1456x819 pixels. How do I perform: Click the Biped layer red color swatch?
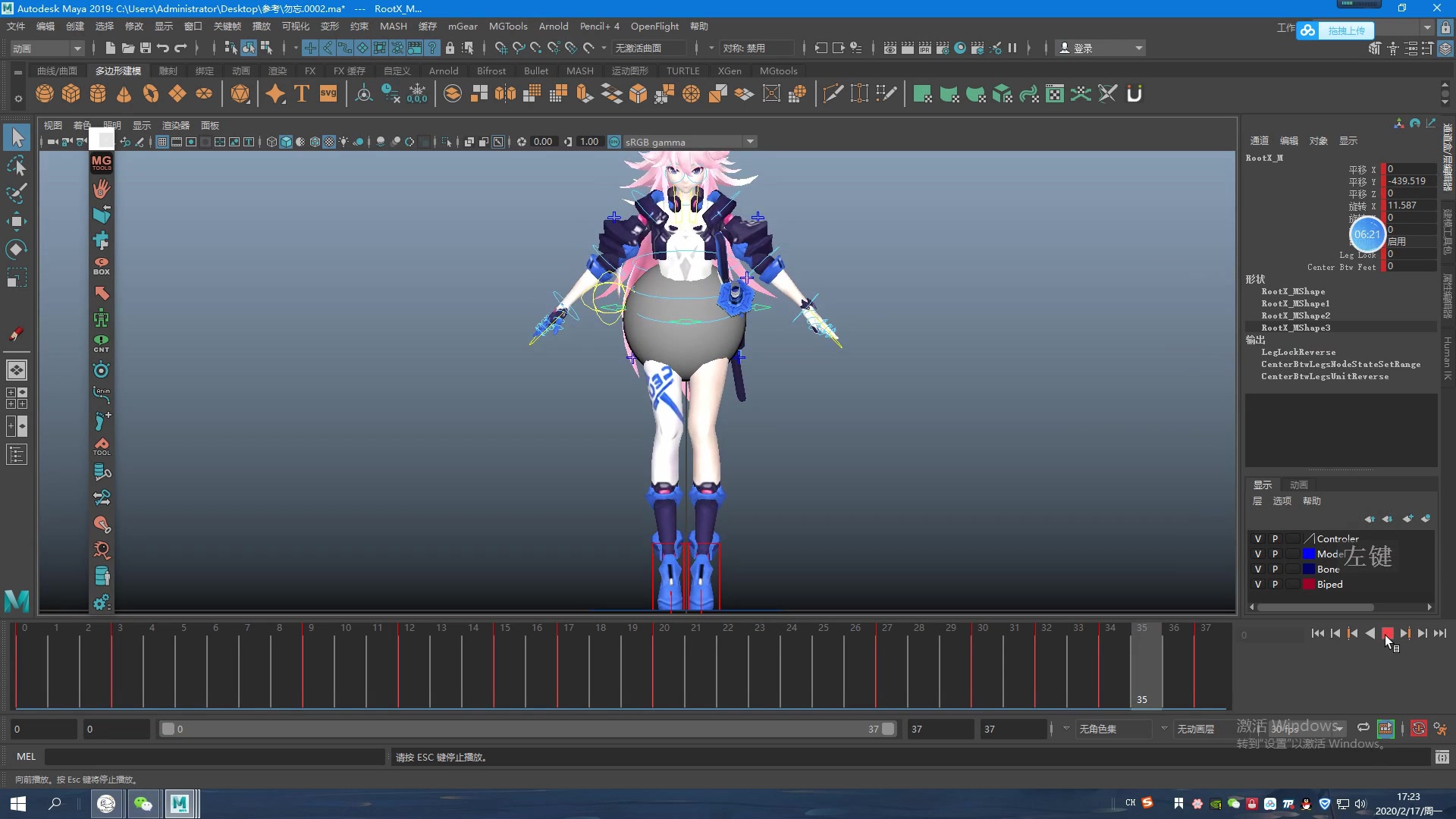click(x=1309, y=584)
